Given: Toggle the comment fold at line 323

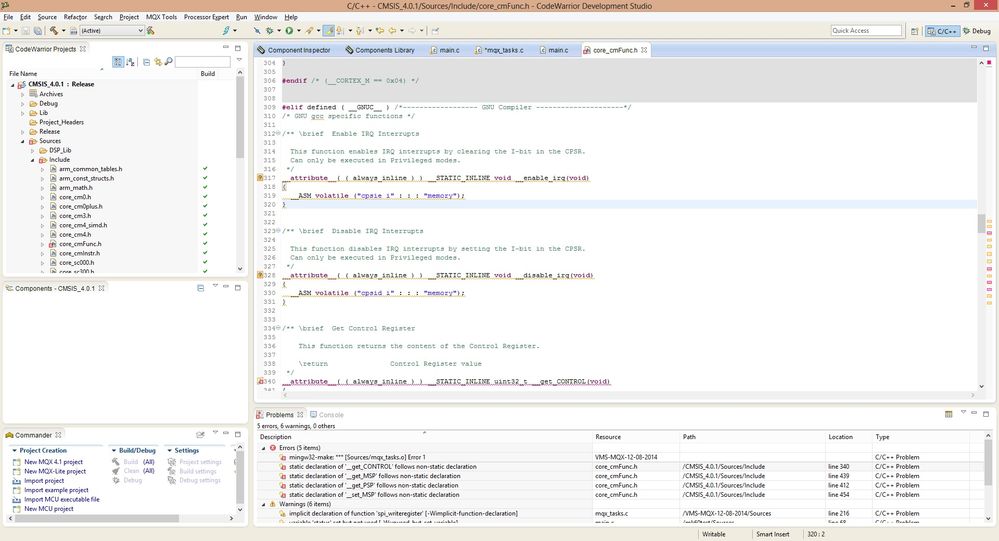Looking at the screenshot, I should point(277,231).
